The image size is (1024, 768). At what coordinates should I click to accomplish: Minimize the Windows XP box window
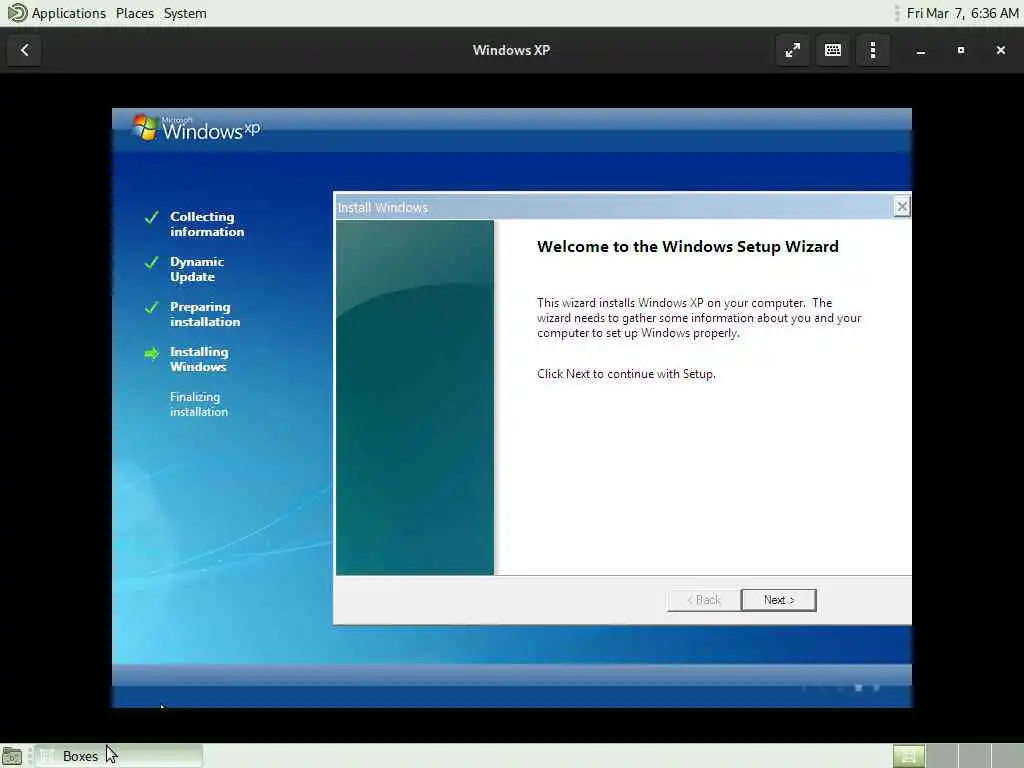921,50
